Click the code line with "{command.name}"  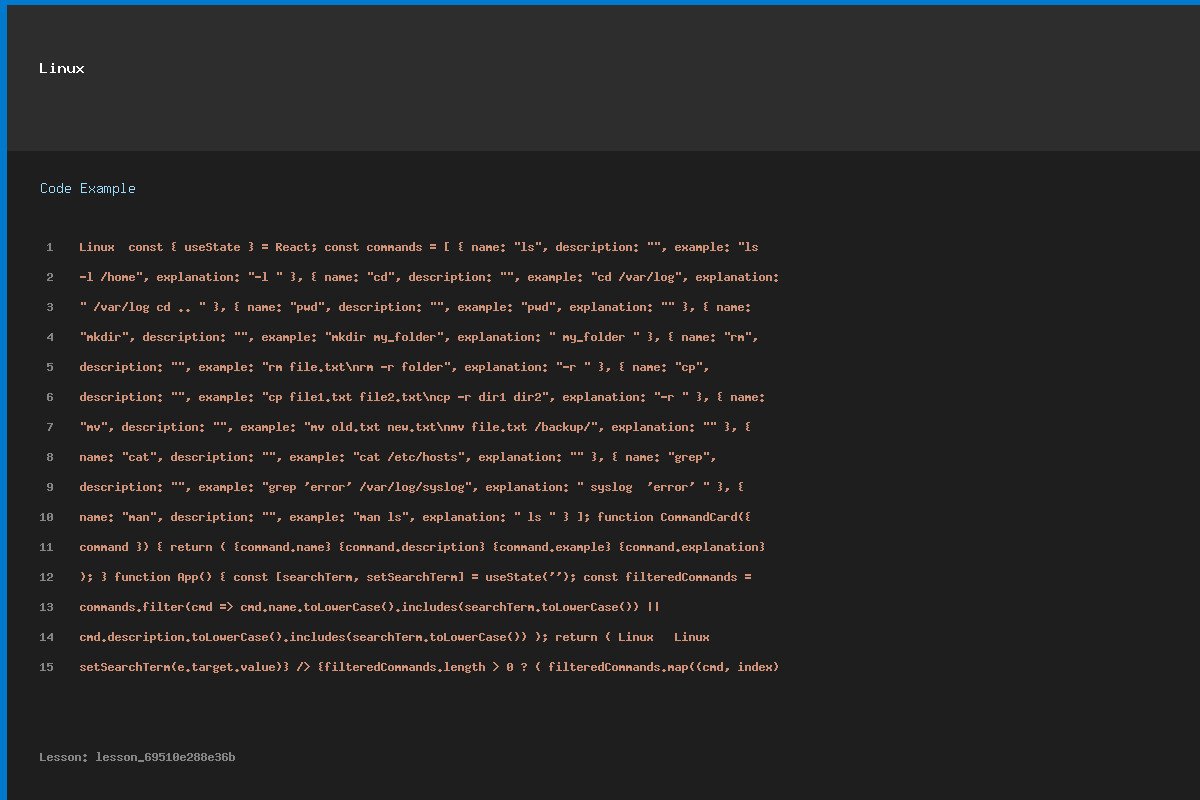click(422, 547)
